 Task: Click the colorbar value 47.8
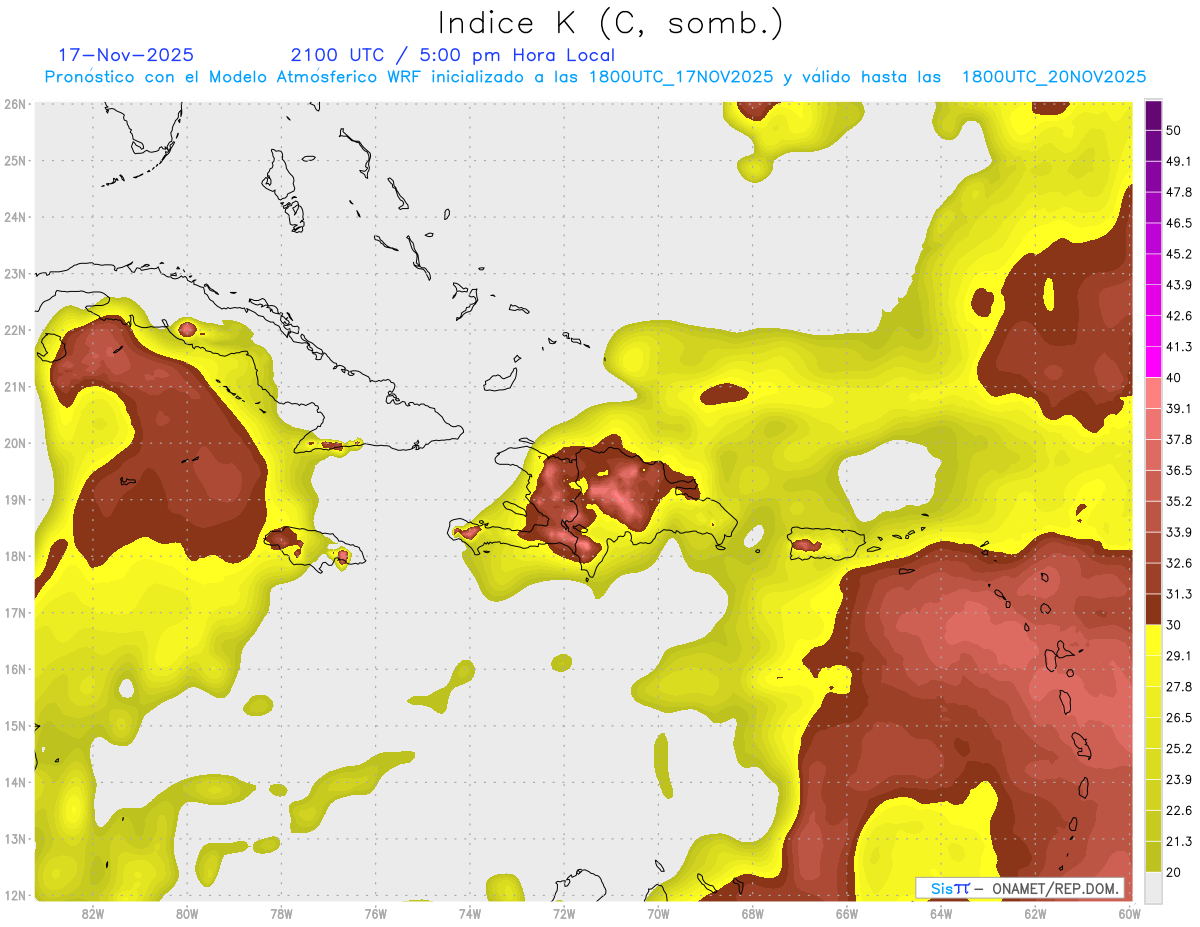1179,192
